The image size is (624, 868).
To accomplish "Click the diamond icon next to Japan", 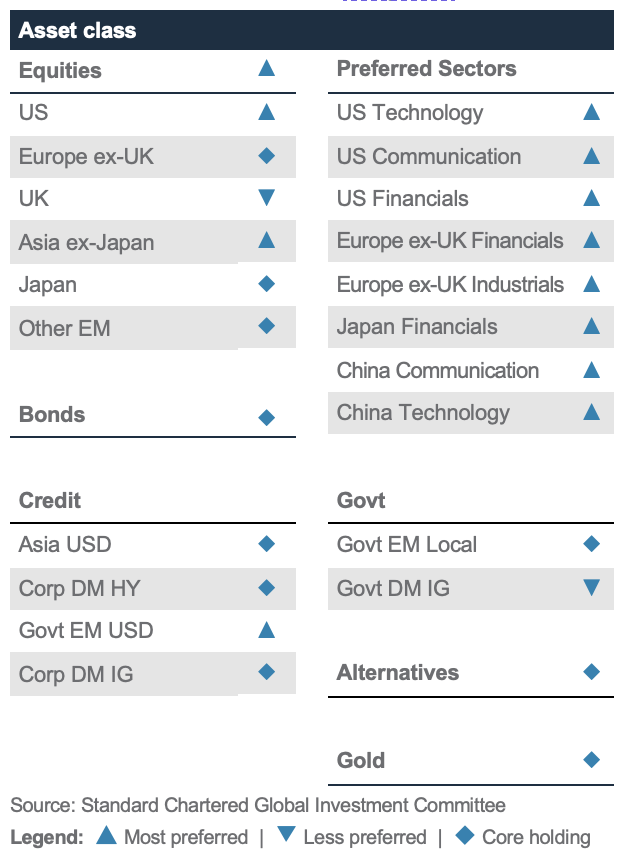I will coord(266,284).
